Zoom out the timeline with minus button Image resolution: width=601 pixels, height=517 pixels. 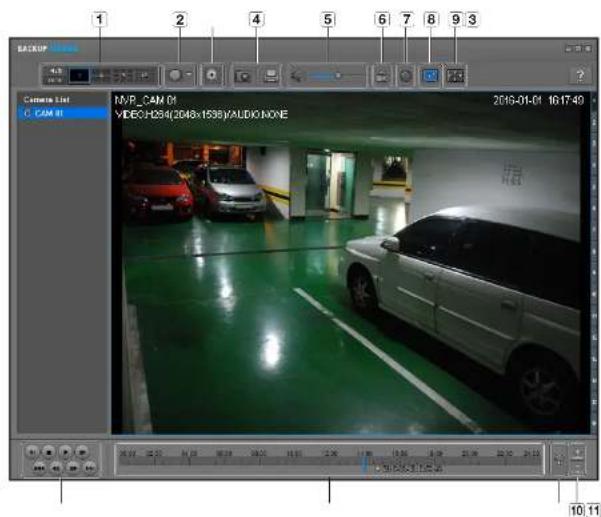(x=578, y=468)
